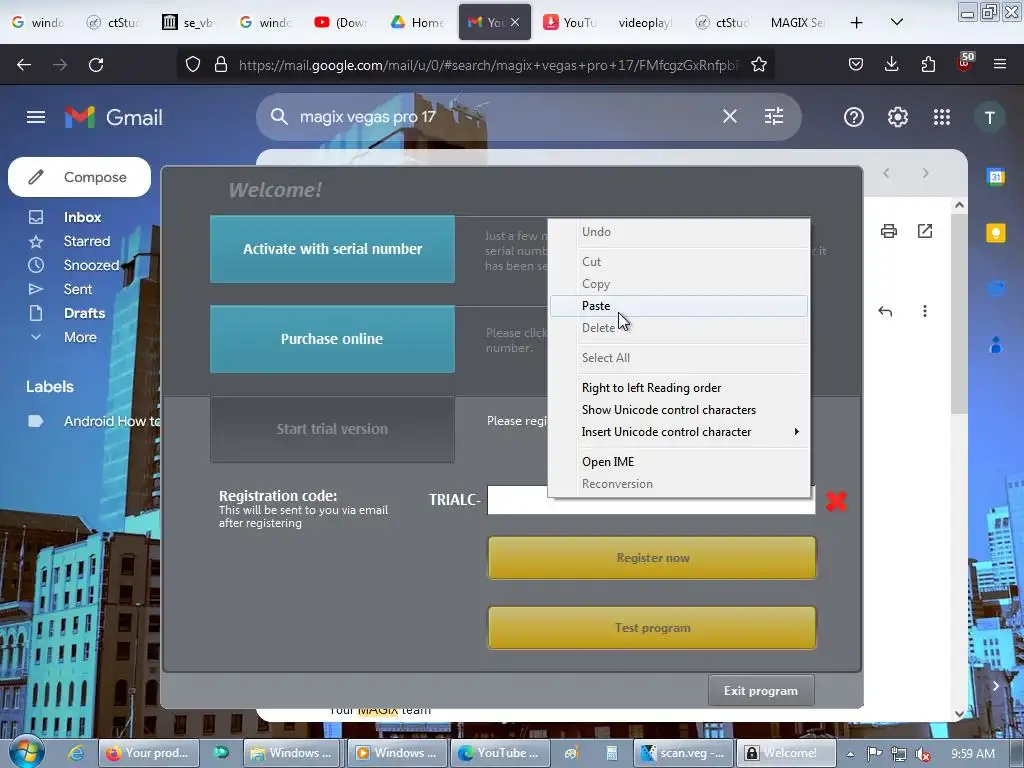Click the Firefox address bar URL

click(488, 65)
